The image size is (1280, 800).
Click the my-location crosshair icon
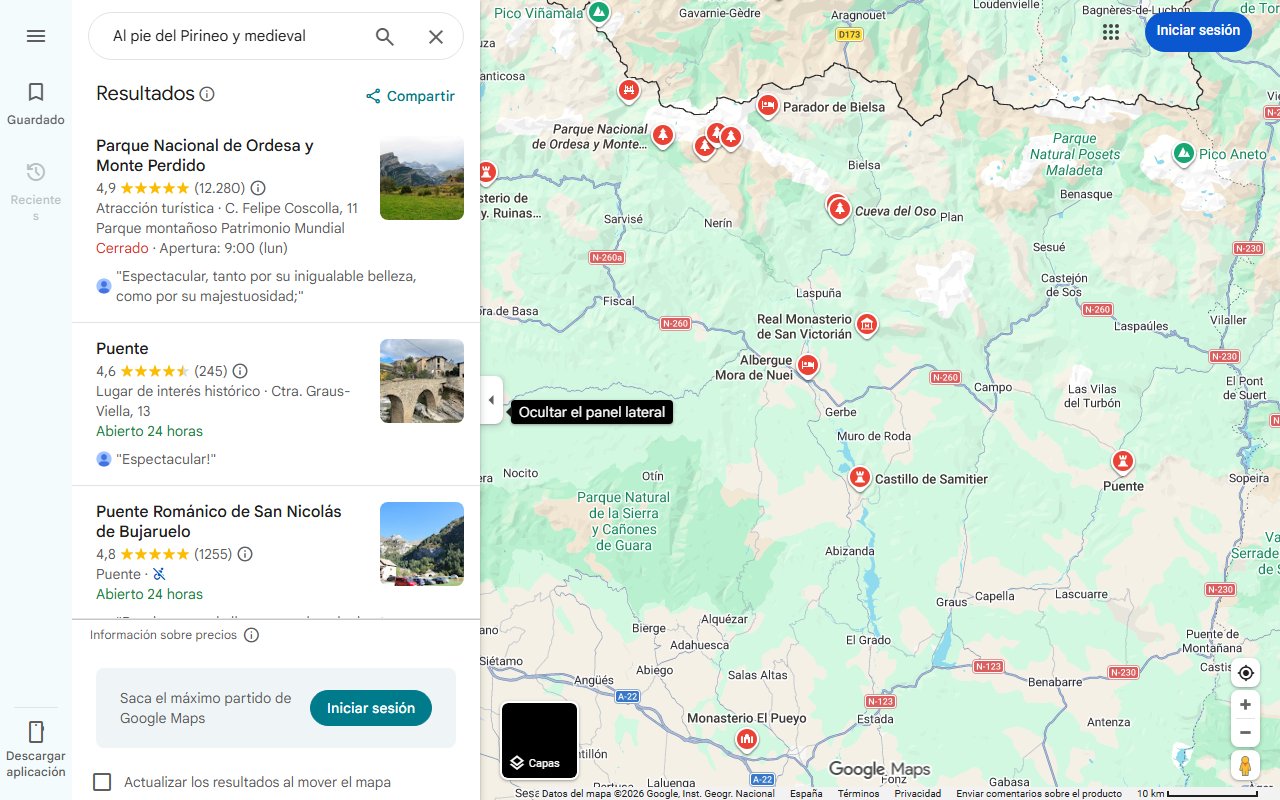tap(1245, 673)
